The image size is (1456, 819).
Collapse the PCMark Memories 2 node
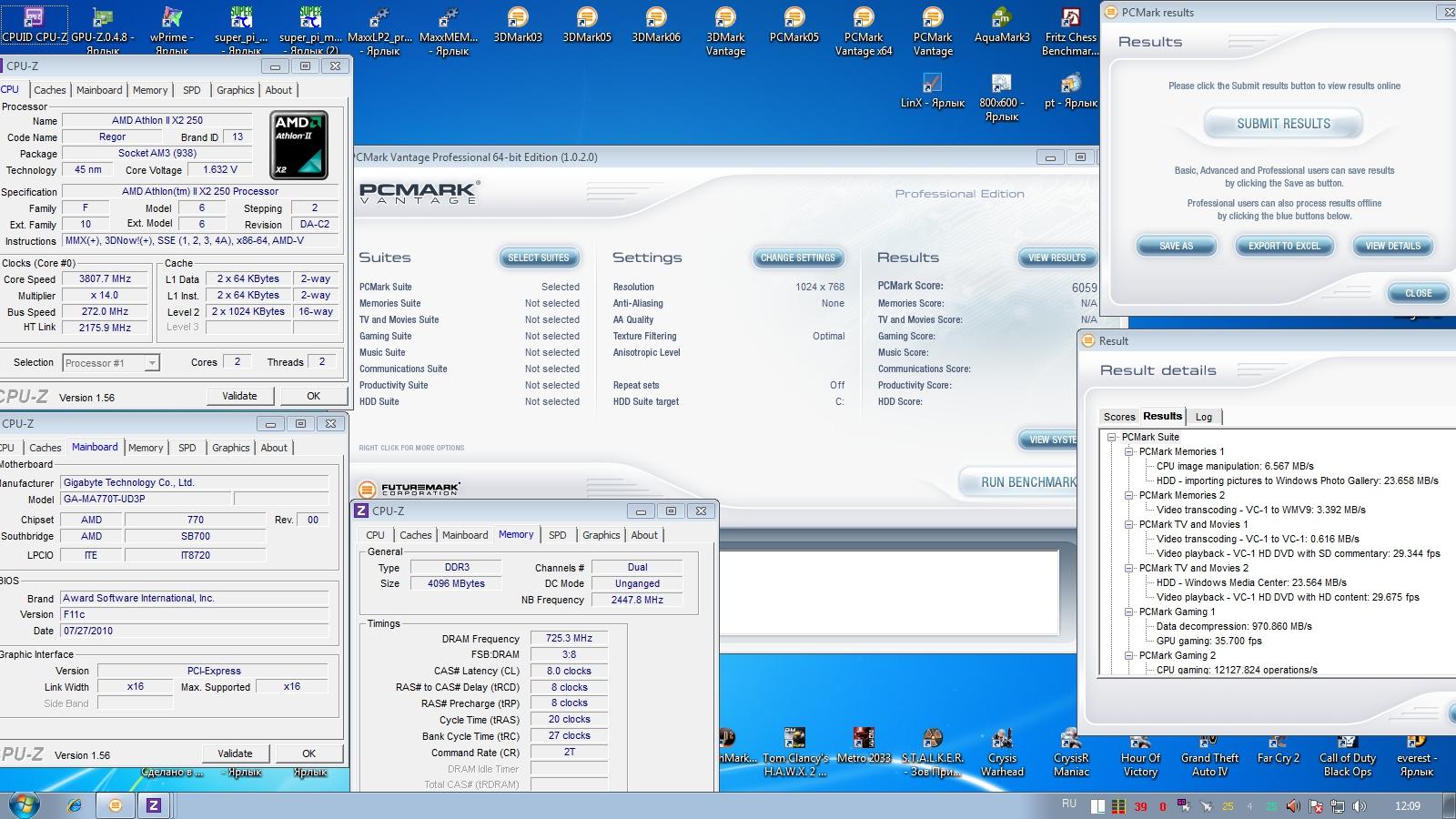click(x=1129, y=495)
